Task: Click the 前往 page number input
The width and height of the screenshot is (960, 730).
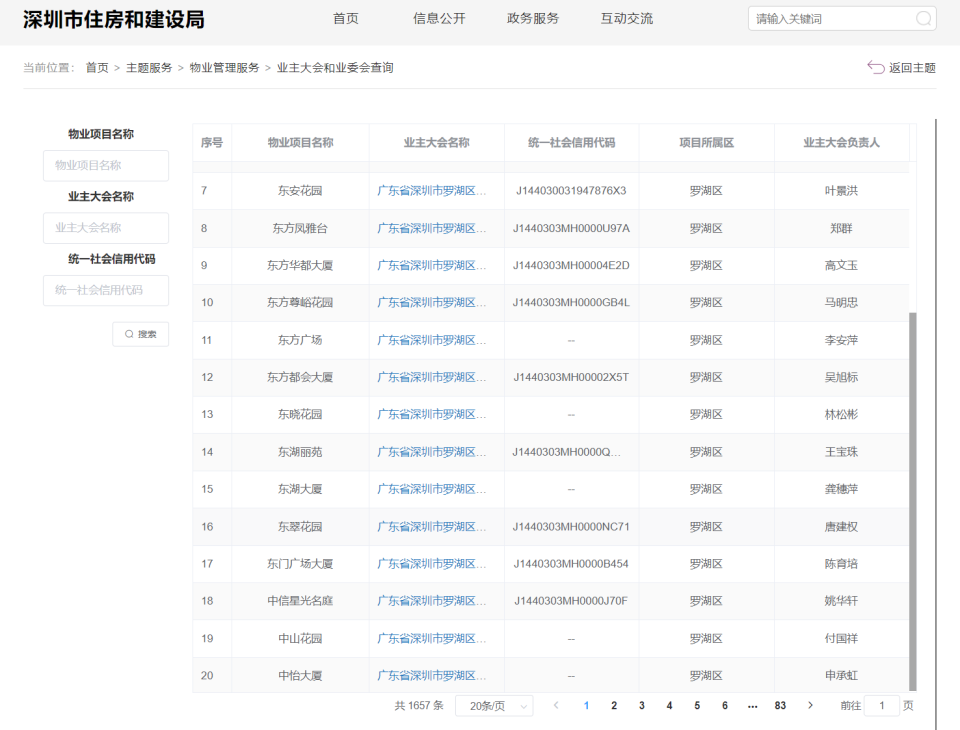Action: [x=881, y=705]
